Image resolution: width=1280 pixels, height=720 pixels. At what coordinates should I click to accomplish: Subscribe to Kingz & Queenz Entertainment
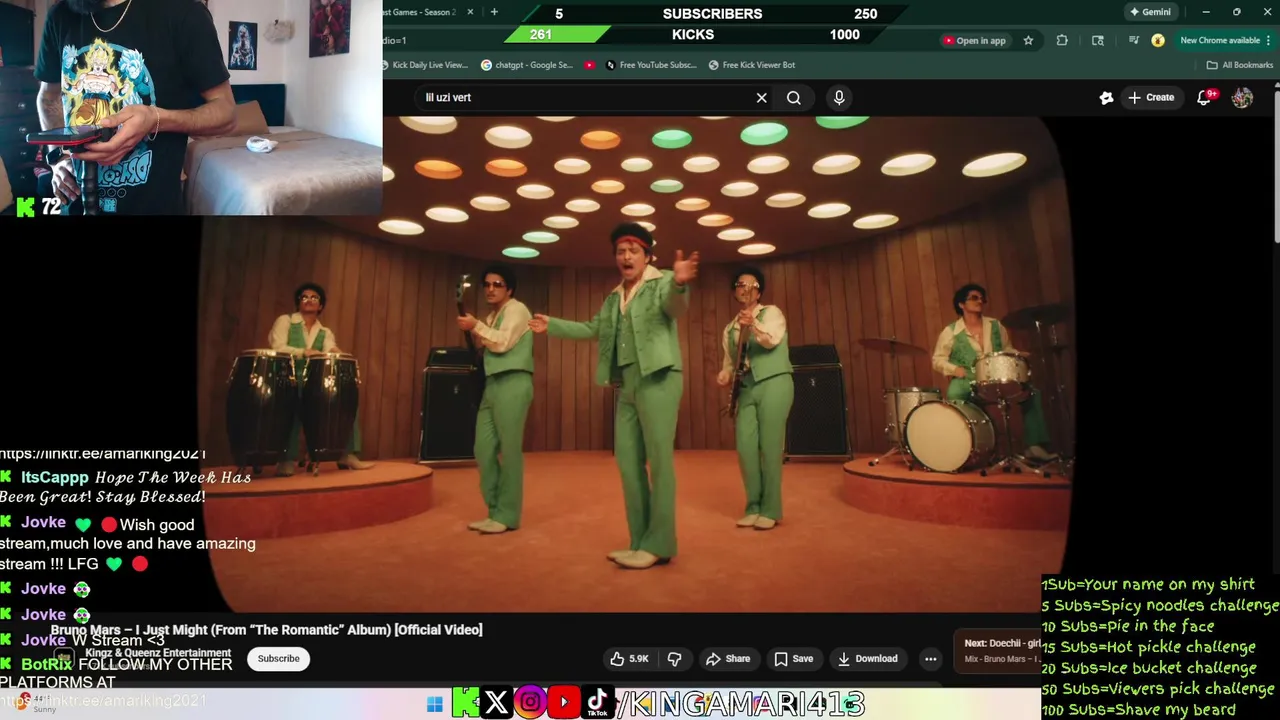[x=278, y=659]
